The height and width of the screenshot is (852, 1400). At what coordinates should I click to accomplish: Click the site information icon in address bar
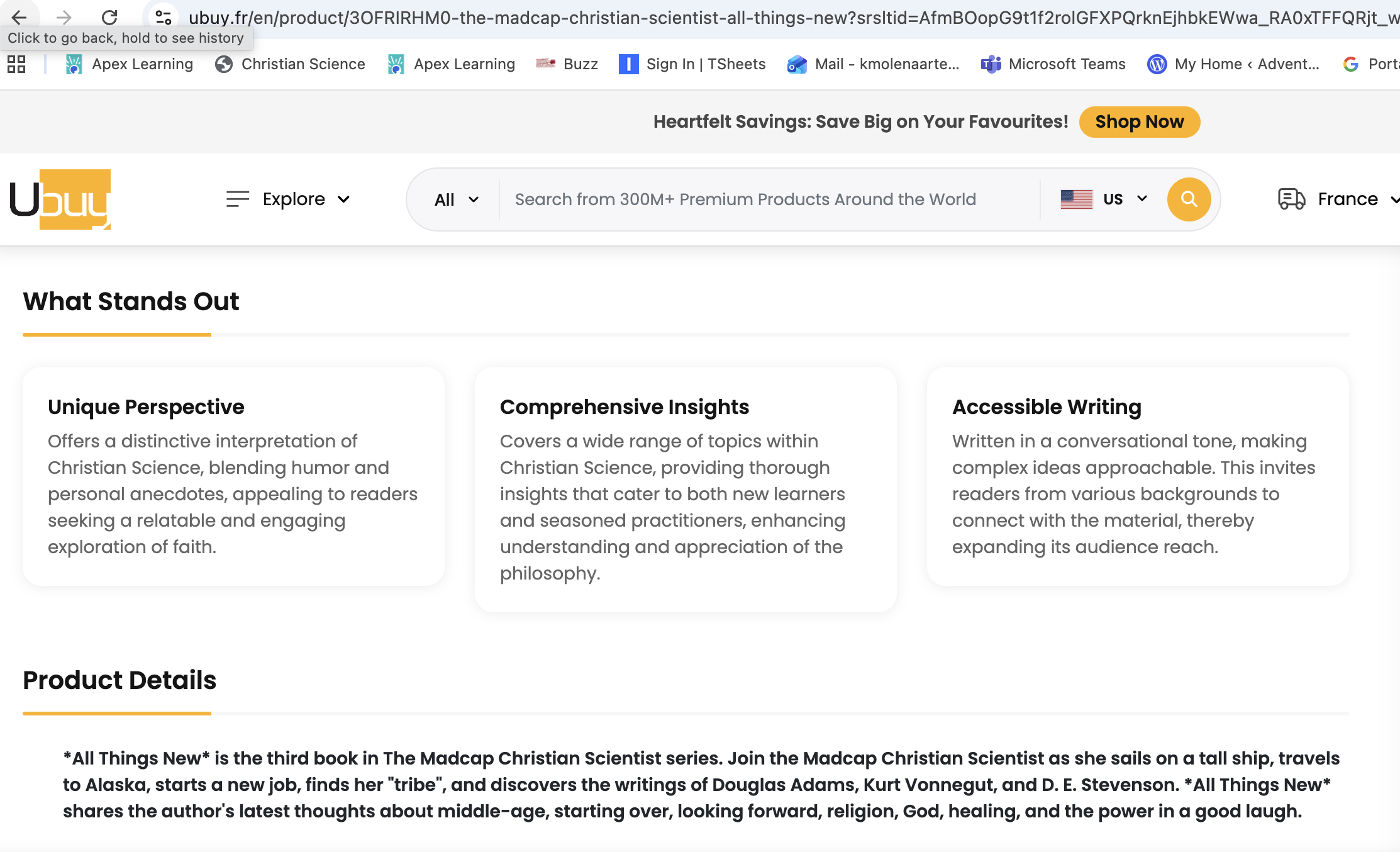click(164, 17)
